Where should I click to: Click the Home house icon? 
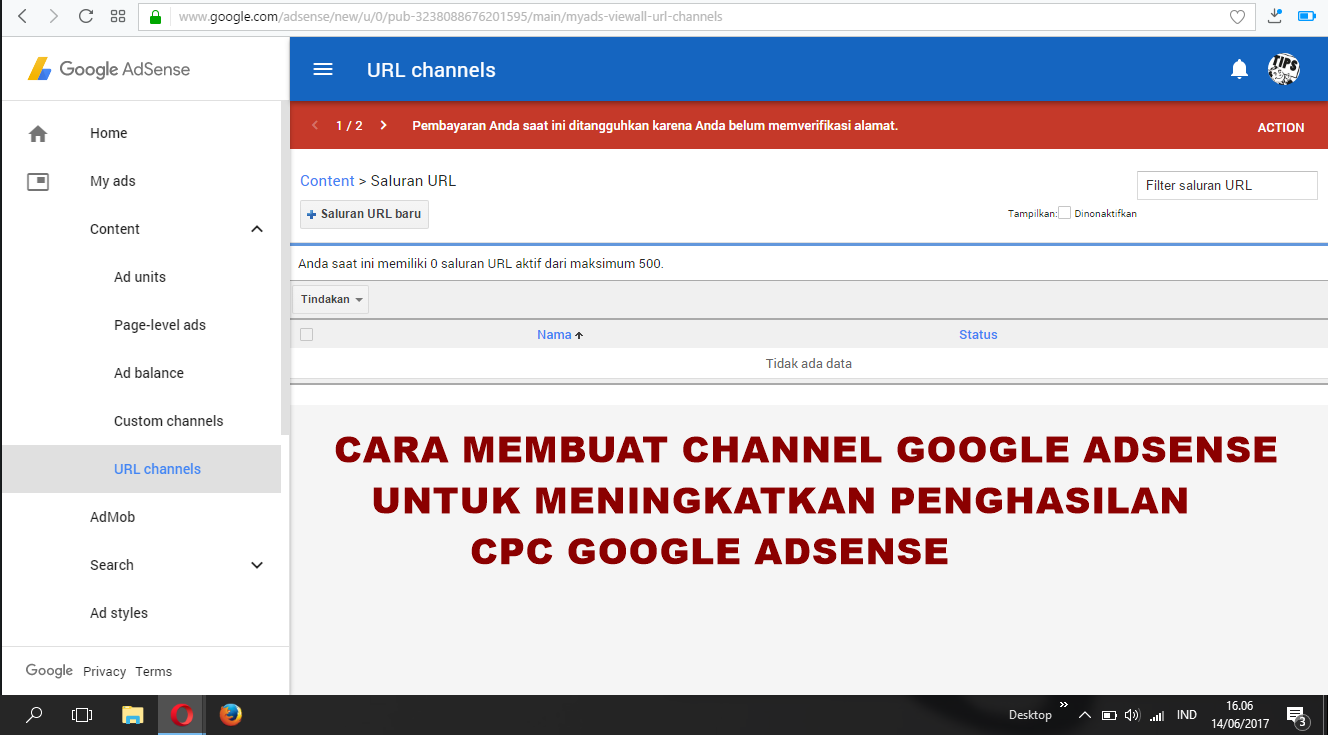pos(38,133)
